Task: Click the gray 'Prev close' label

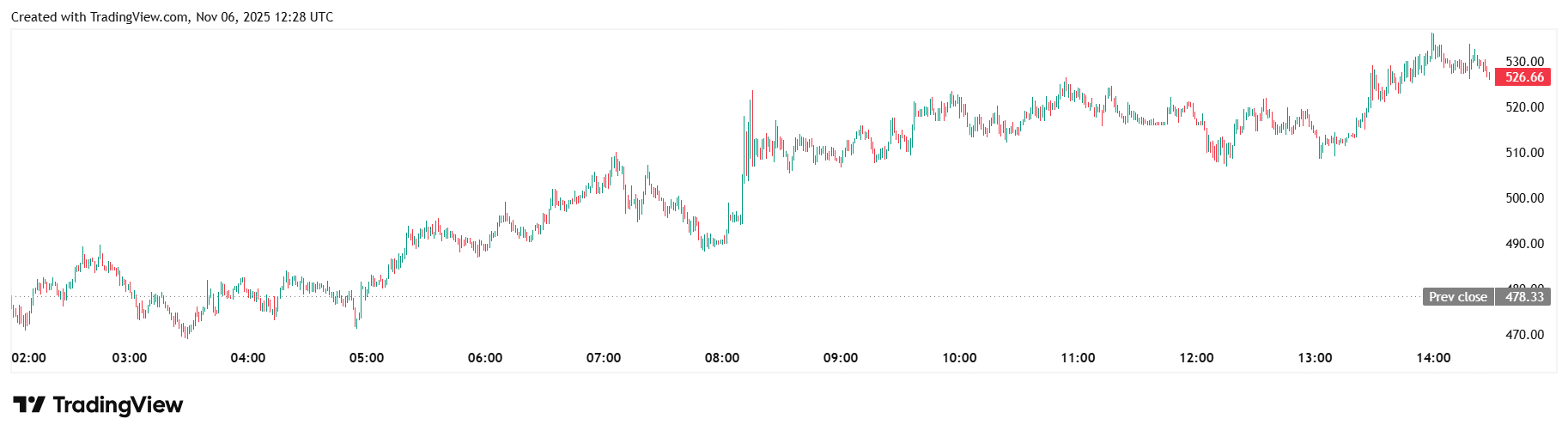Action: click(x=1457, y=297)
